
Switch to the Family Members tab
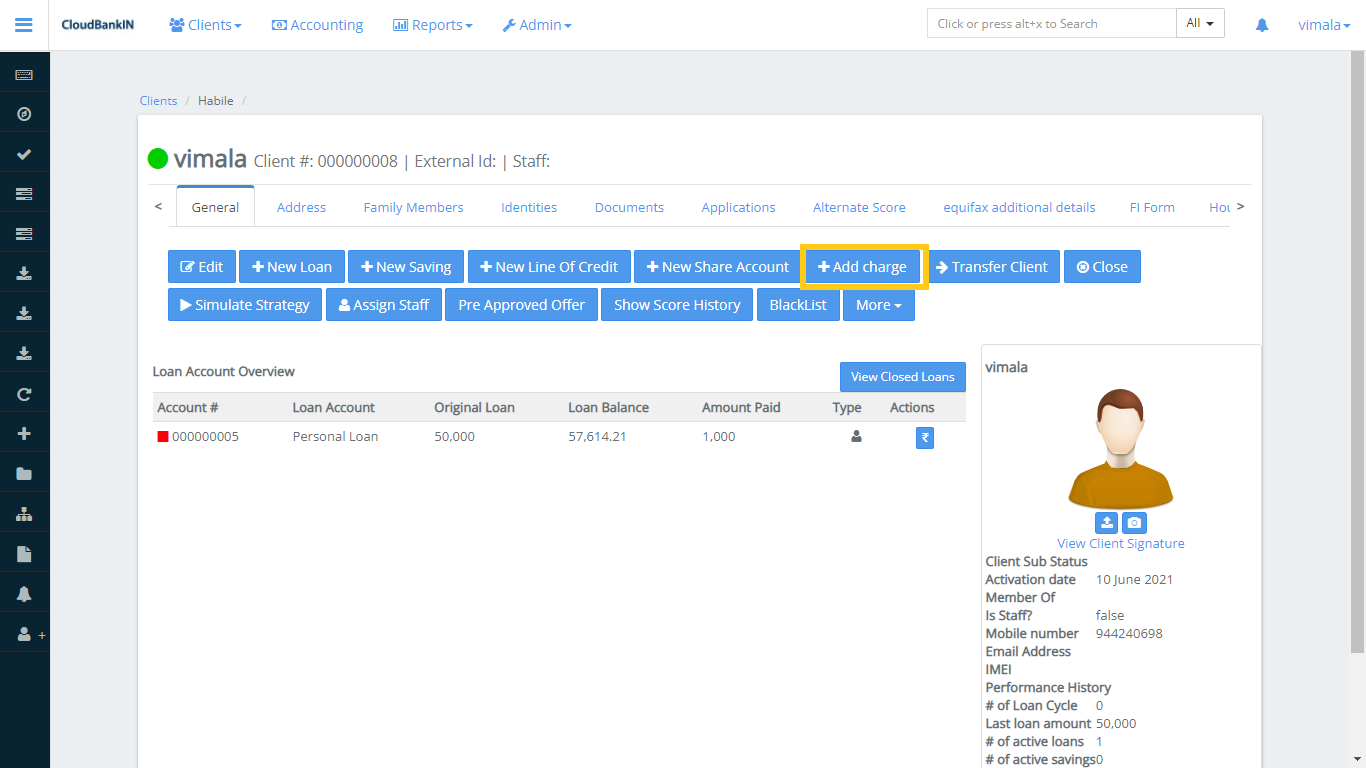413,207
